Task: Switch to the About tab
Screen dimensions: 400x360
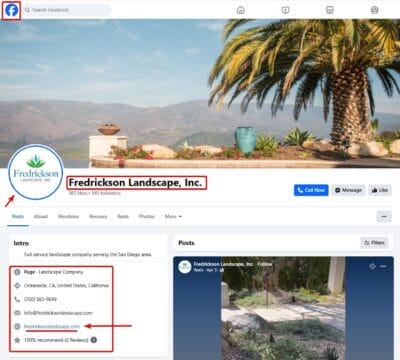Action: 41,216
